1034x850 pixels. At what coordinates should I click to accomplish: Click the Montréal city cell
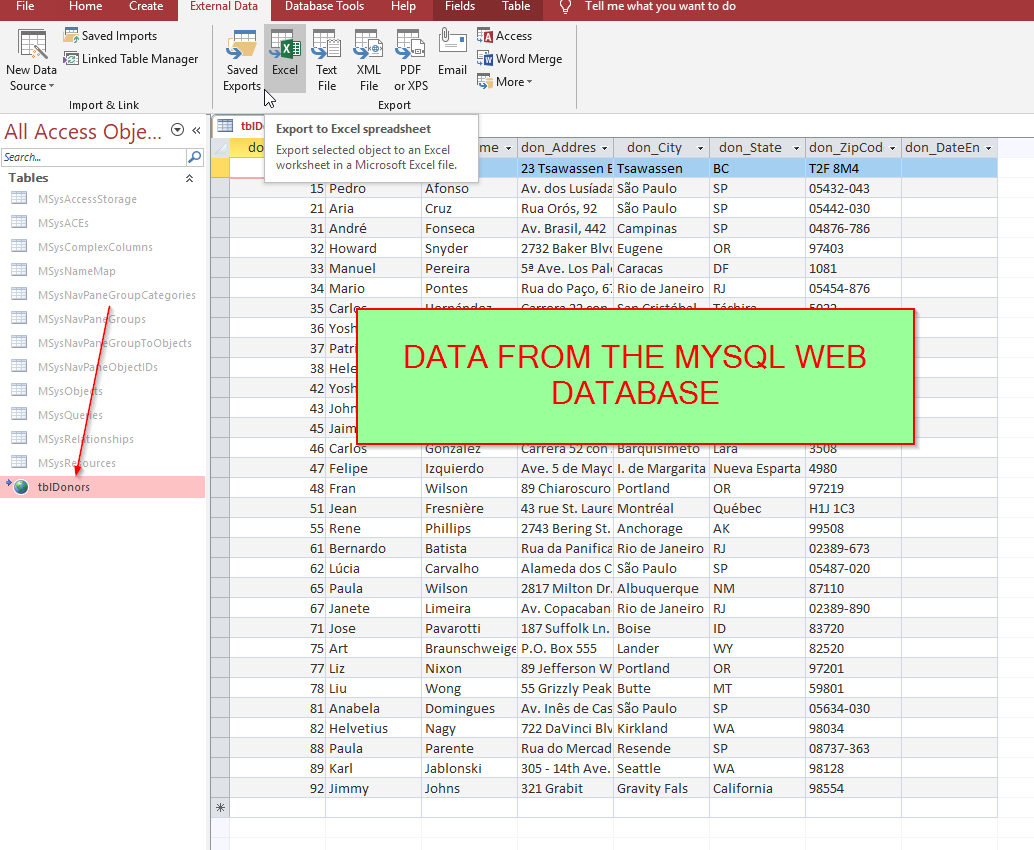661,508
